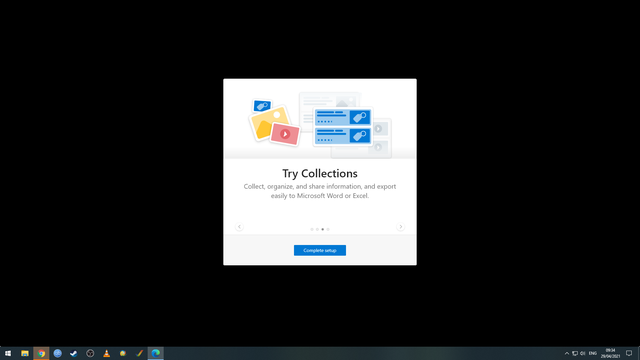Click the Complete setup button
640x360 pixels.
pyautogui.click(x=320, y=250)
